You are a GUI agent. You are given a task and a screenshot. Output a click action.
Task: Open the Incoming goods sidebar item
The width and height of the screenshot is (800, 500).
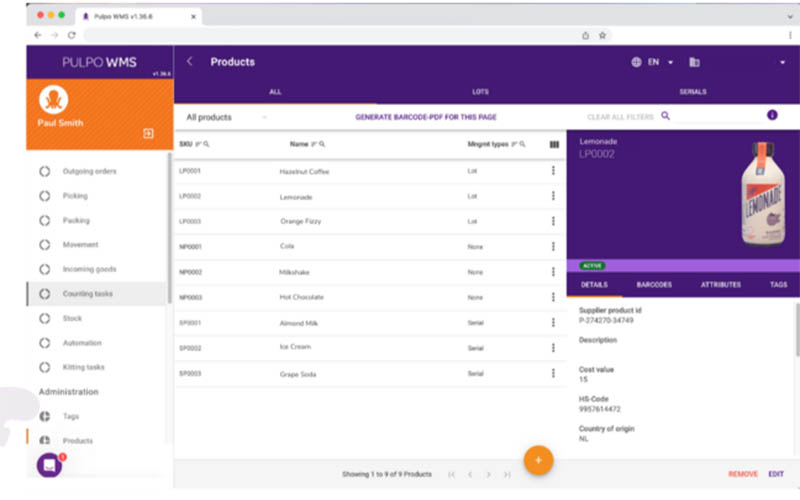(x=89, y=269)
